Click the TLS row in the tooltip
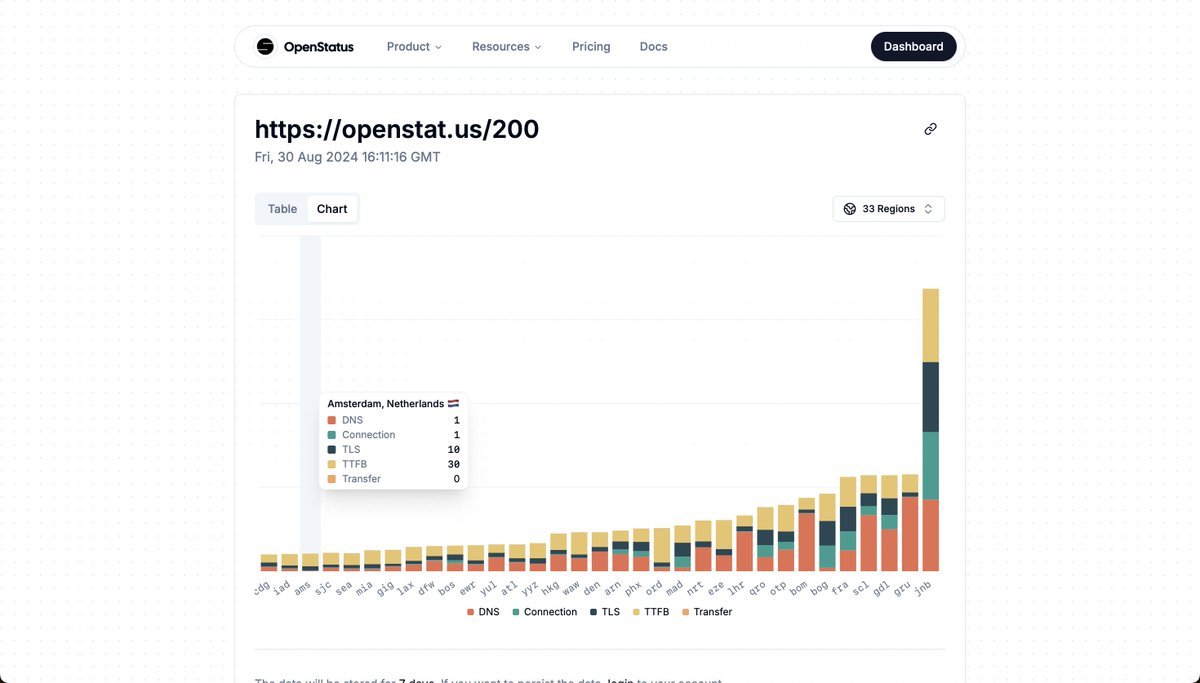 pos(394,450)
